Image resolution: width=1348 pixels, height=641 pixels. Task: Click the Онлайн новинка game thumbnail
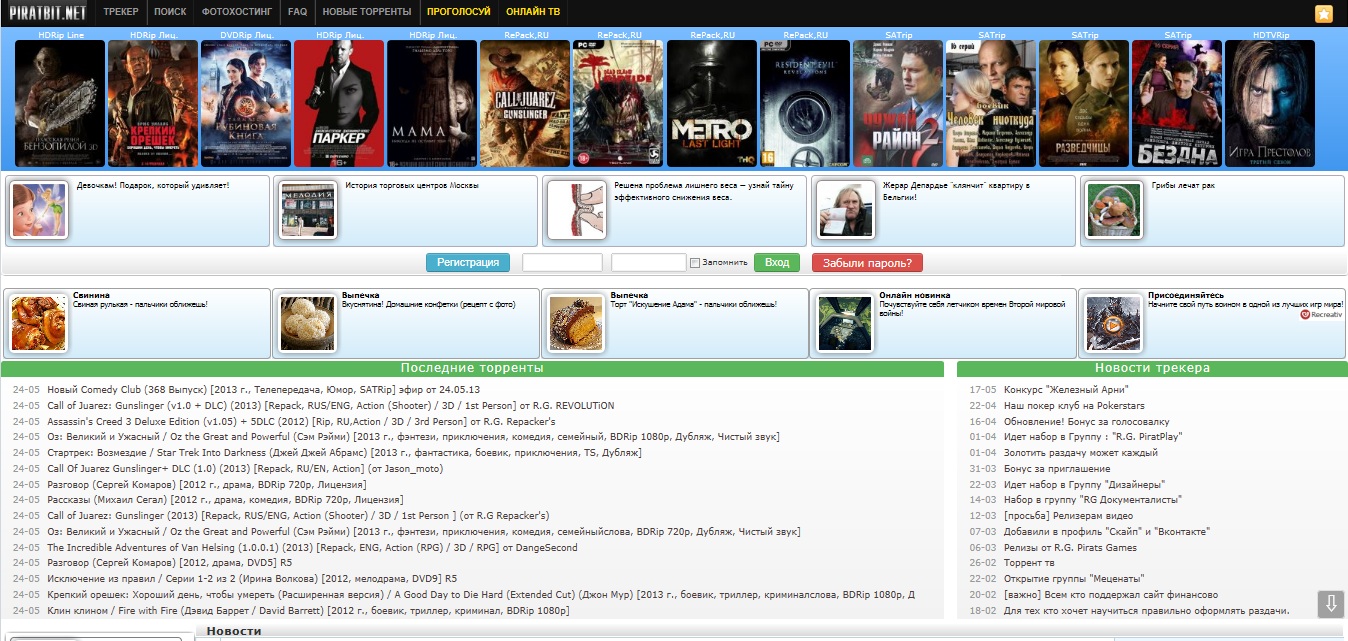point(846,323)
